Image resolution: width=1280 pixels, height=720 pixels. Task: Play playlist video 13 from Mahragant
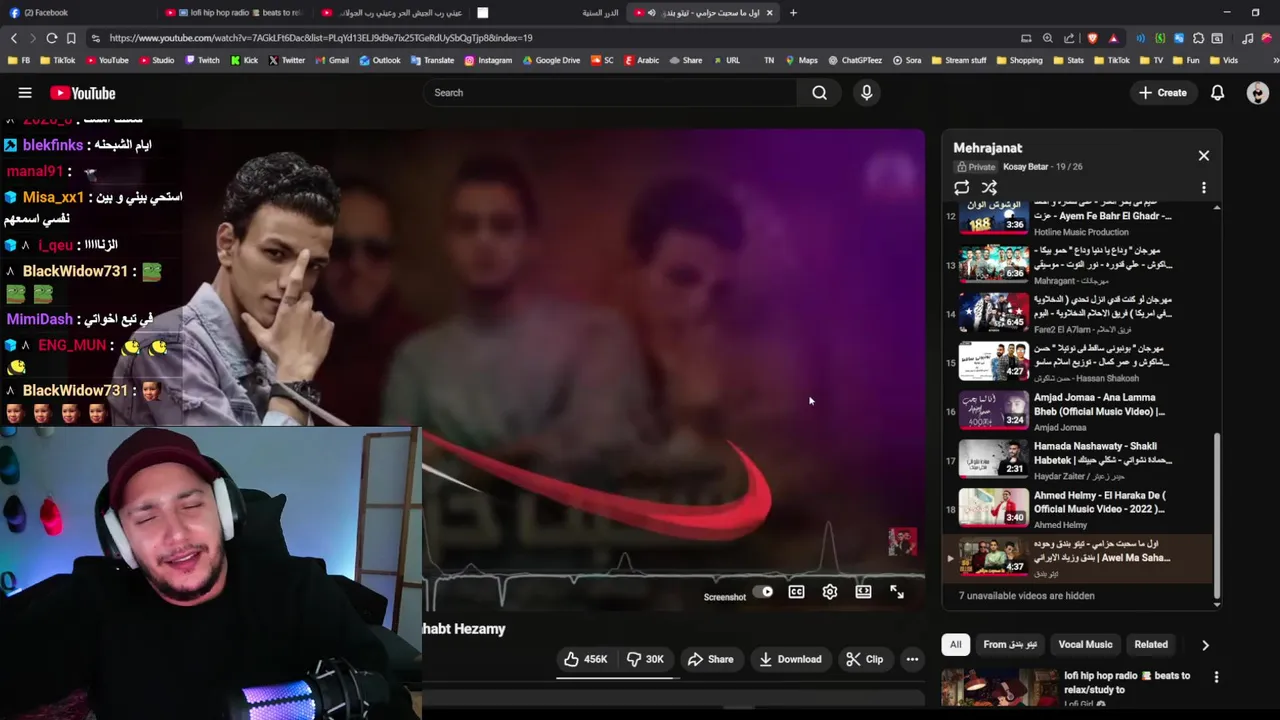1077,265
